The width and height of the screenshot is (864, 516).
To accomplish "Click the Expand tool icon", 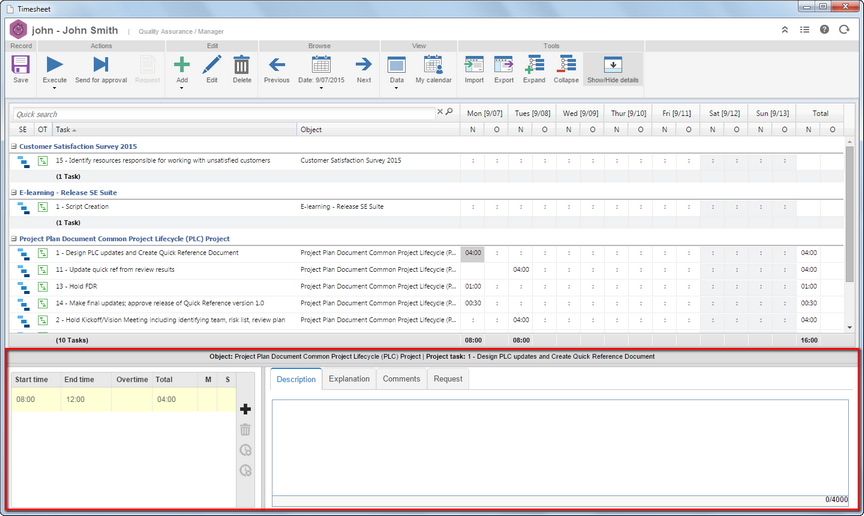I will tap(534, 65).
